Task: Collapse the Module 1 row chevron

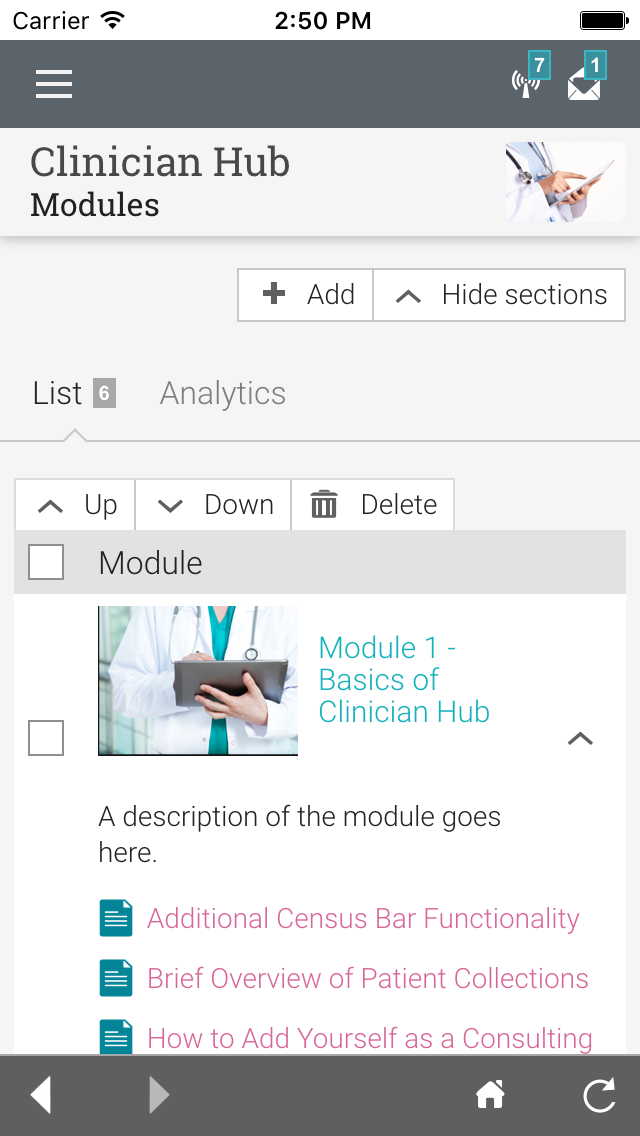Action: tap(580, 739)
